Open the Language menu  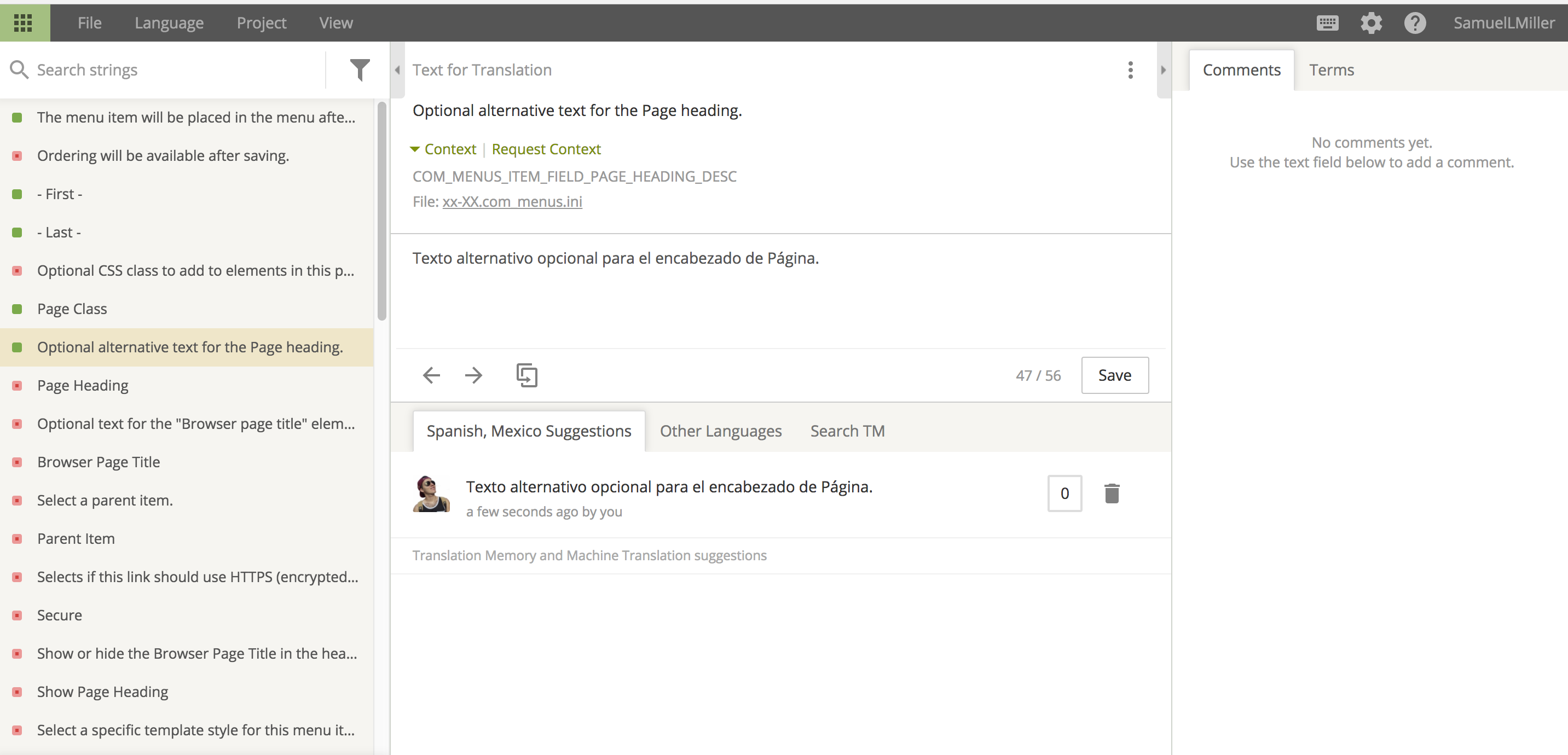[x=169, y=23]
